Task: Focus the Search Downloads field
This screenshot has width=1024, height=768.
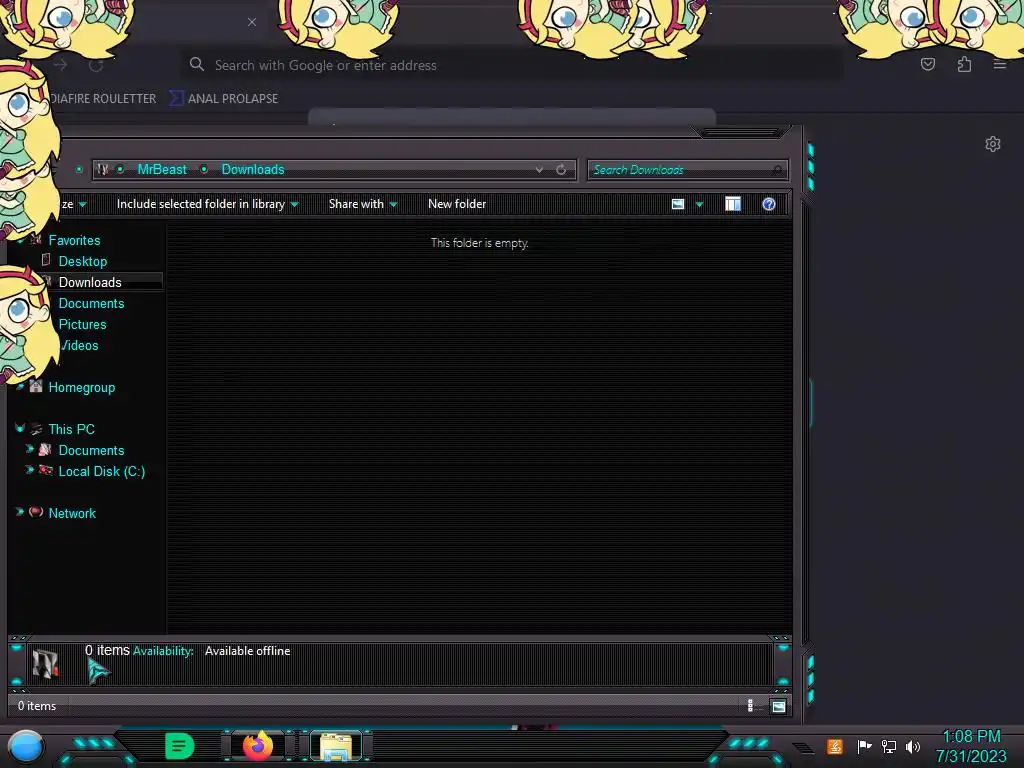Action: click(x=687, y=170)
